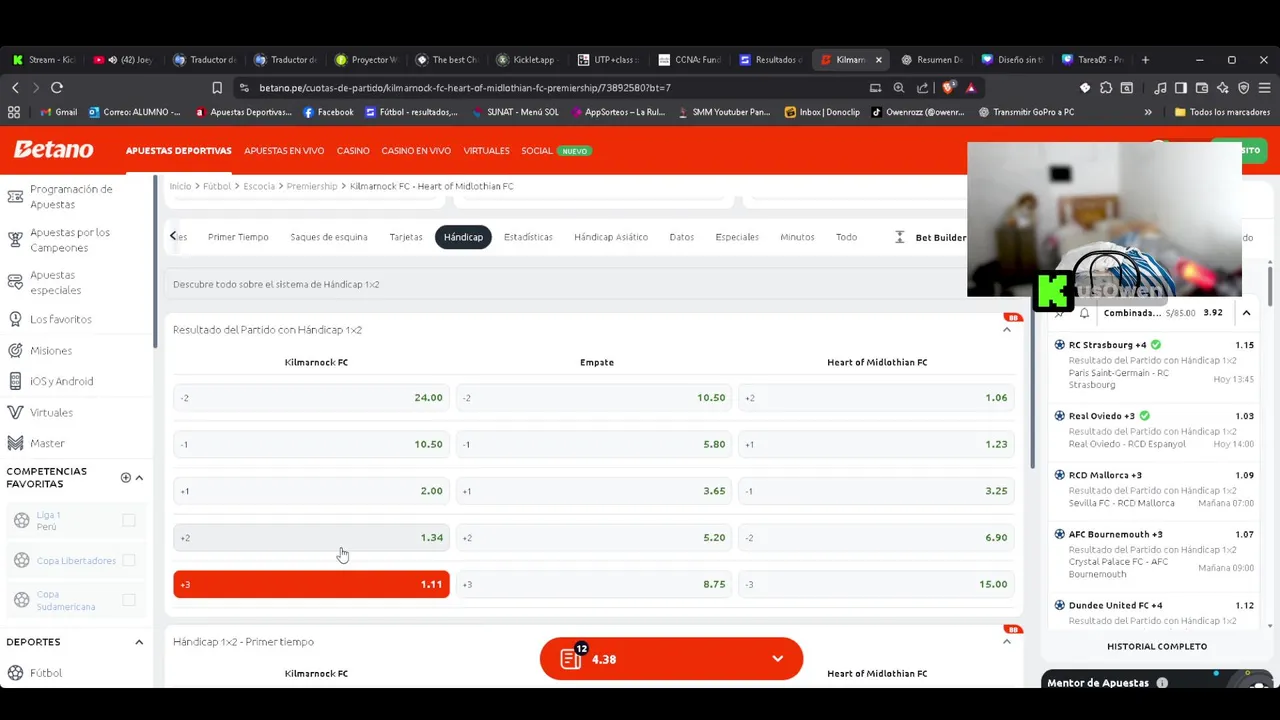
Task: Toggle Copa Sudamericana checkbox
Action: [x=129, y=600]
